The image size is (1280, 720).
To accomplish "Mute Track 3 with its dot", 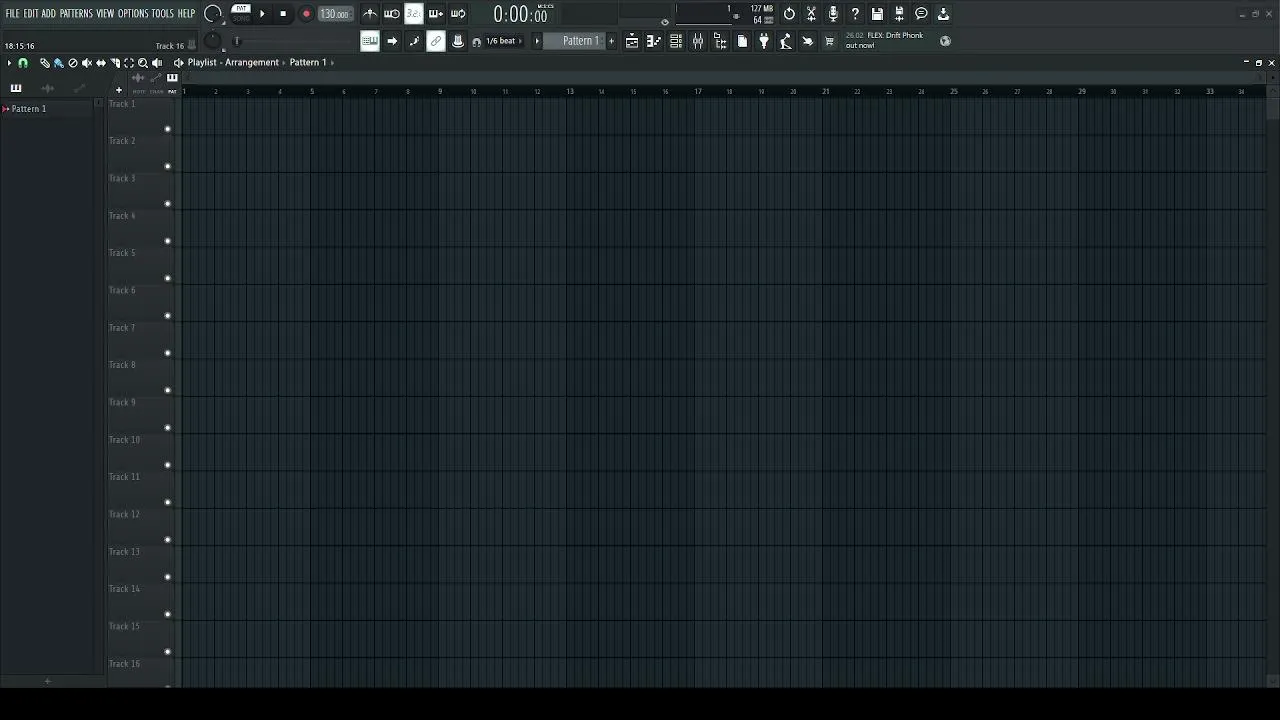I will [x=168, y=203].
